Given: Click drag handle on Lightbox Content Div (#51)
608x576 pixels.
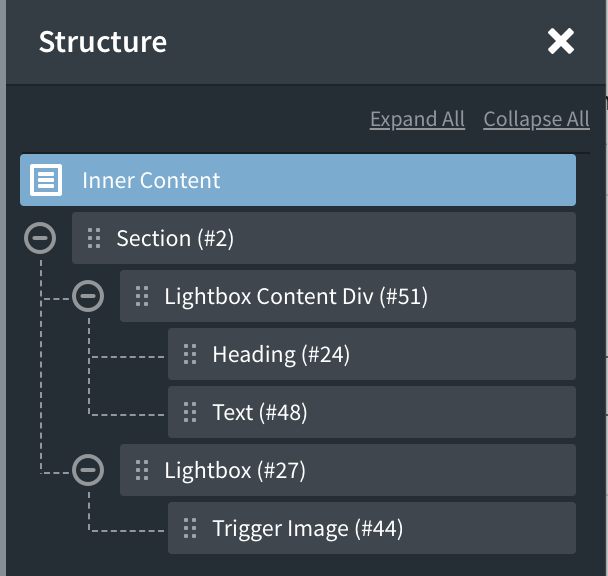Looking at the screenshot, I should 142,296.
